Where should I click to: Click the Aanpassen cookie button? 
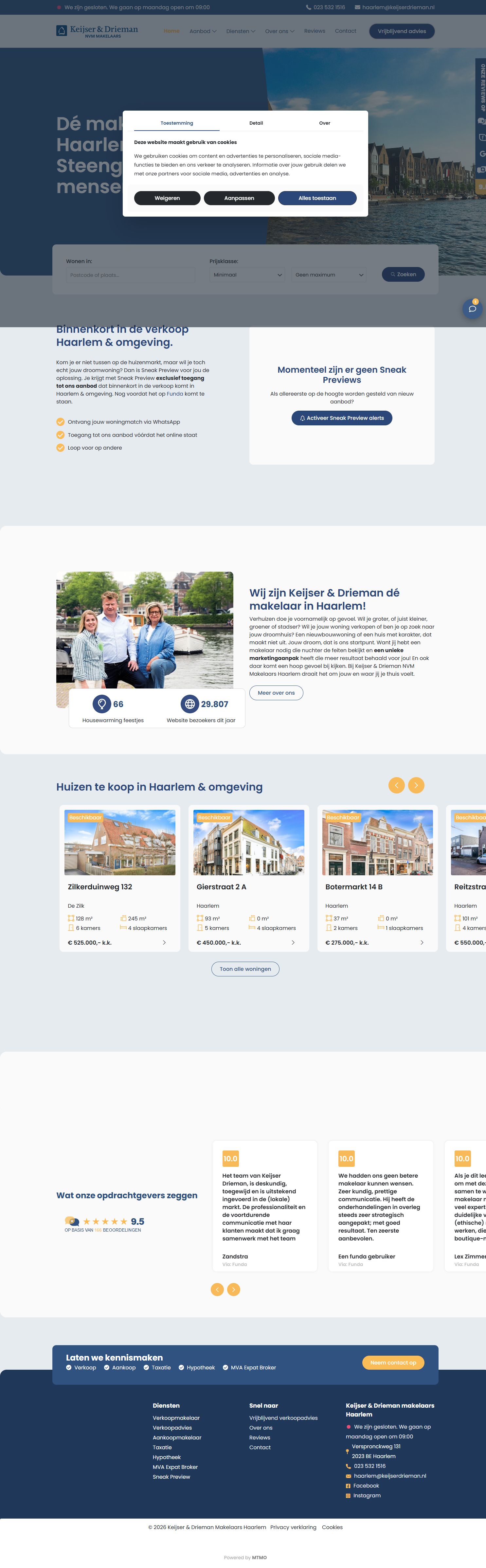239,198
